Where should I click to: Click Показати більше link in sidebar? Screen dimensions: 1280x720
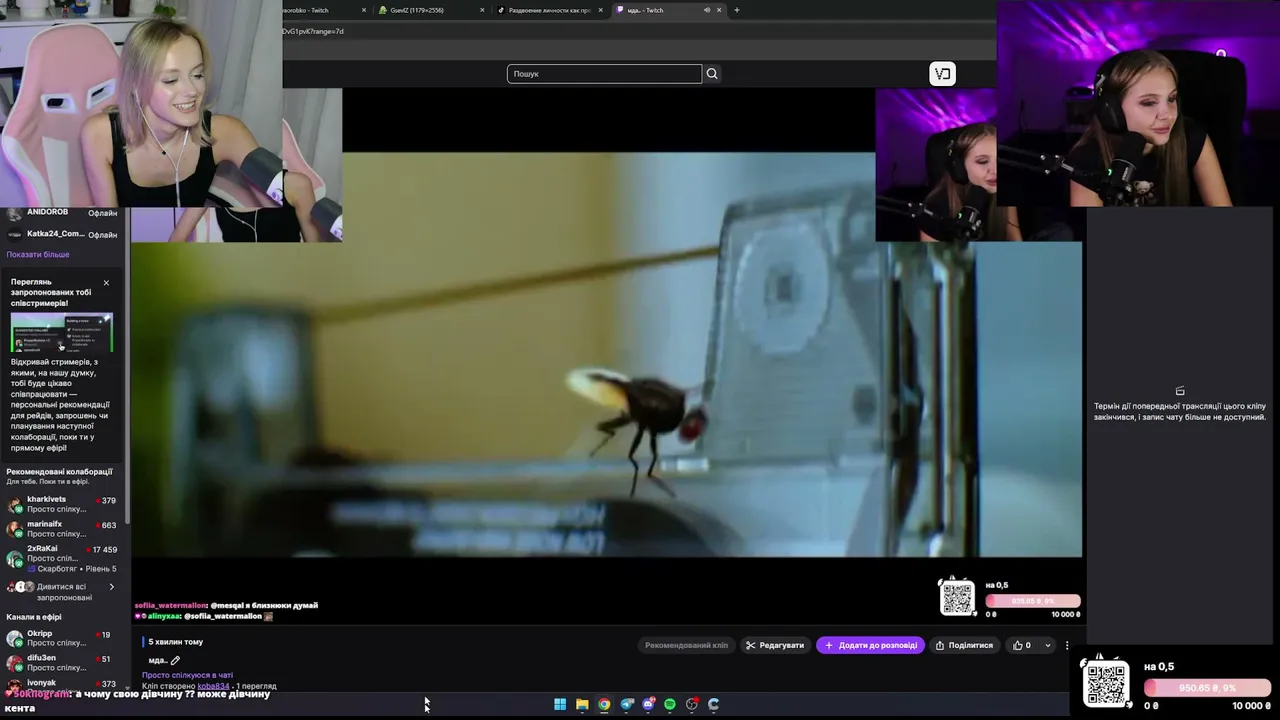[x=38, y=255]
